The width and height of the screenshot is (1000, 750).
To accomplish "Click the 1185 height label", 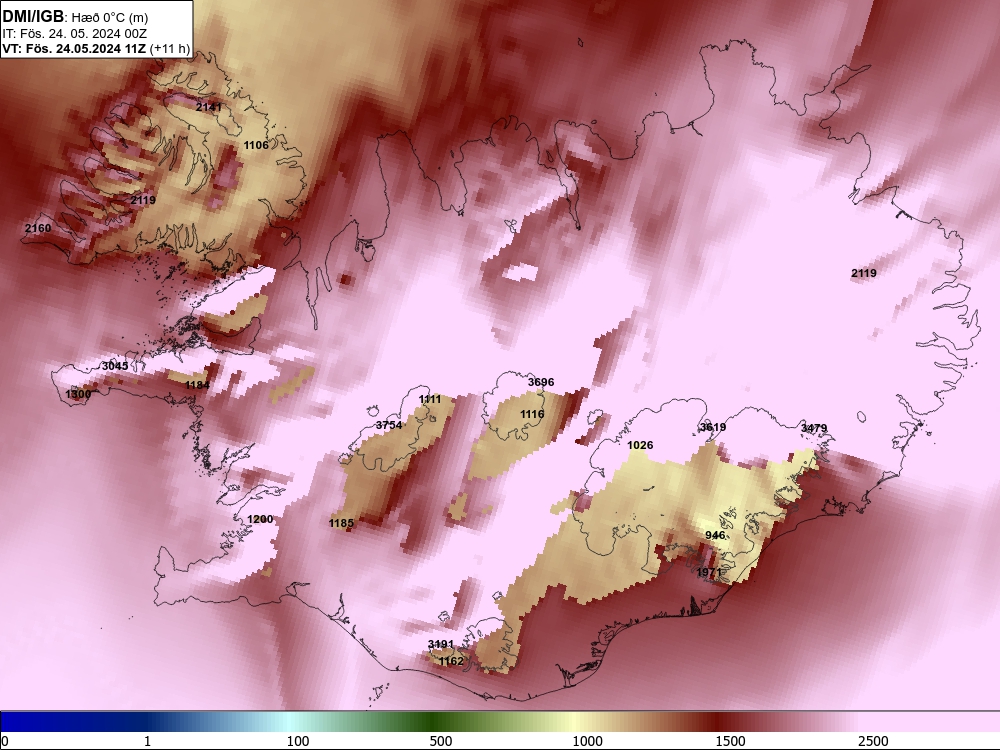I will pyautogui.click(x=341, y=524).
